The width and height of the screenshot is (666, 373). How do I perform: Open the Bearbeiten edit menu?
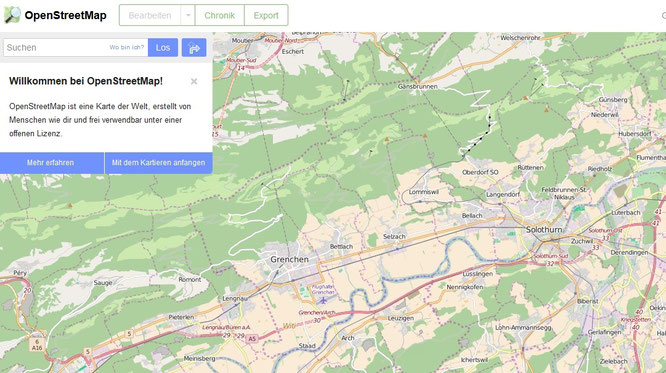(x=150, y=15)
